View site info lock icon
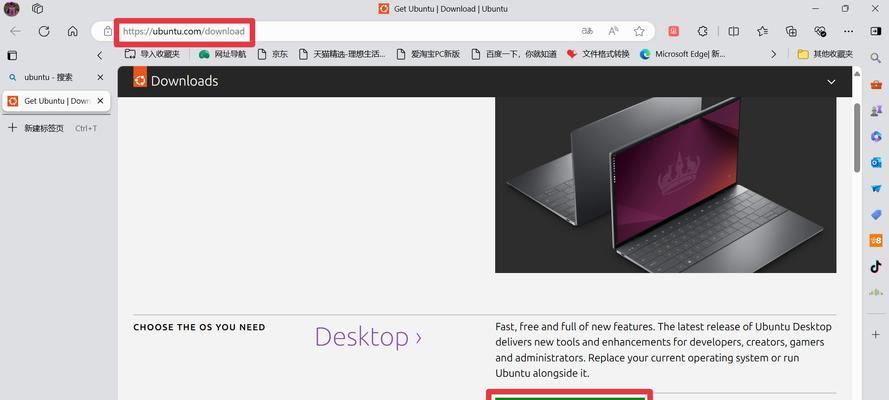The image size is (889, 400). [108, 31]
